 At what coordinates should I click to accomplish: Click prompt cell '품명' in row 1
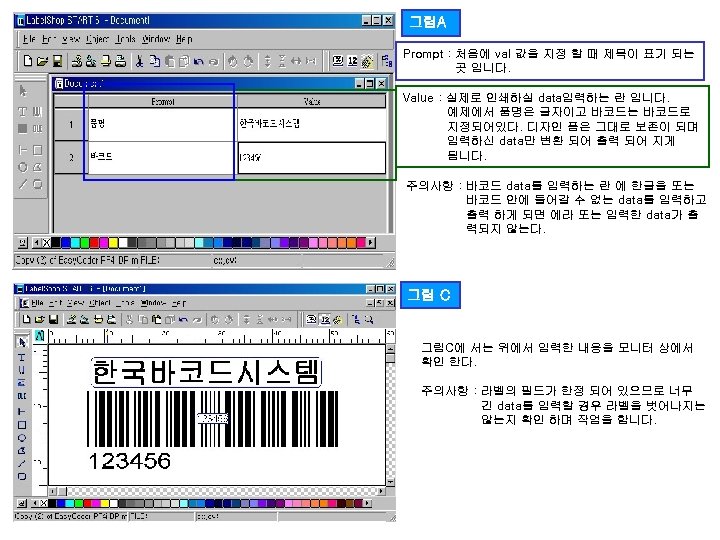click(x=161, y=124)
